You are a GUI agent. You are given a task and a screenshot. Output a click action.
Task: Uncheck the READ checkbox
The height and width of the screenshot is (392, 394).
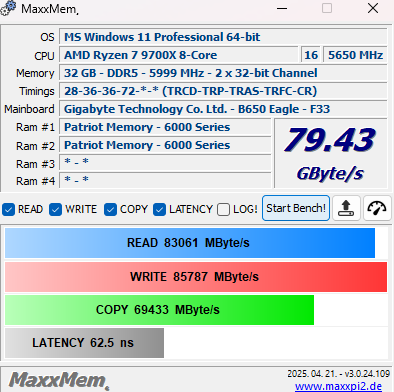8,210
